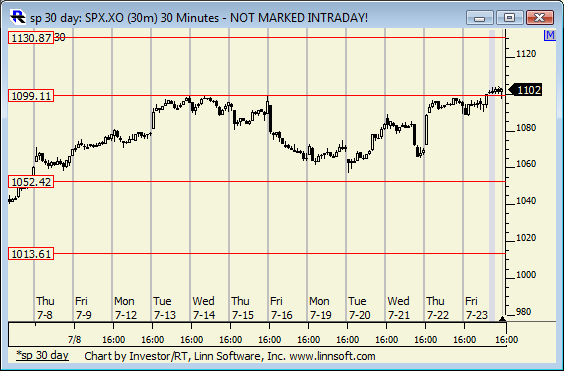This screenshot has height=371, width=564.
Task: Click the 1080 price scale value
Action: pyautogui.click(x=526, y=128)
